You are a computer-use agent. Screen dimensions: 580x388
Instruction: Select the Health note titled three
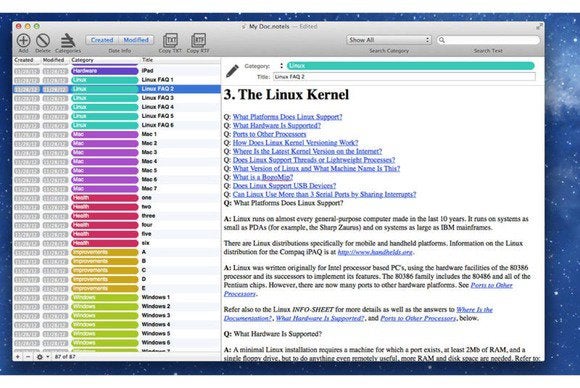pyautogui.click(x=117, y=216)
